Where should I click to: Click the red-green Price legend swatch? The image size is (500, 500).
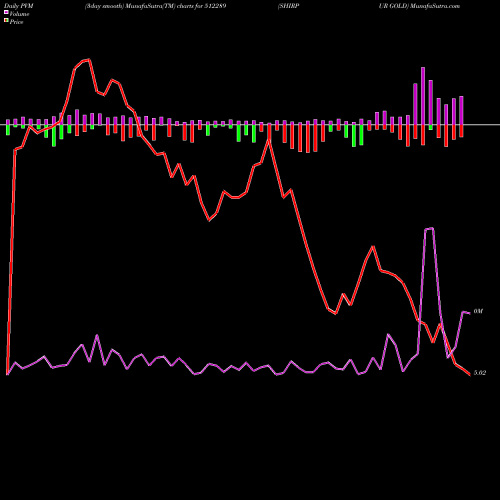6,21
